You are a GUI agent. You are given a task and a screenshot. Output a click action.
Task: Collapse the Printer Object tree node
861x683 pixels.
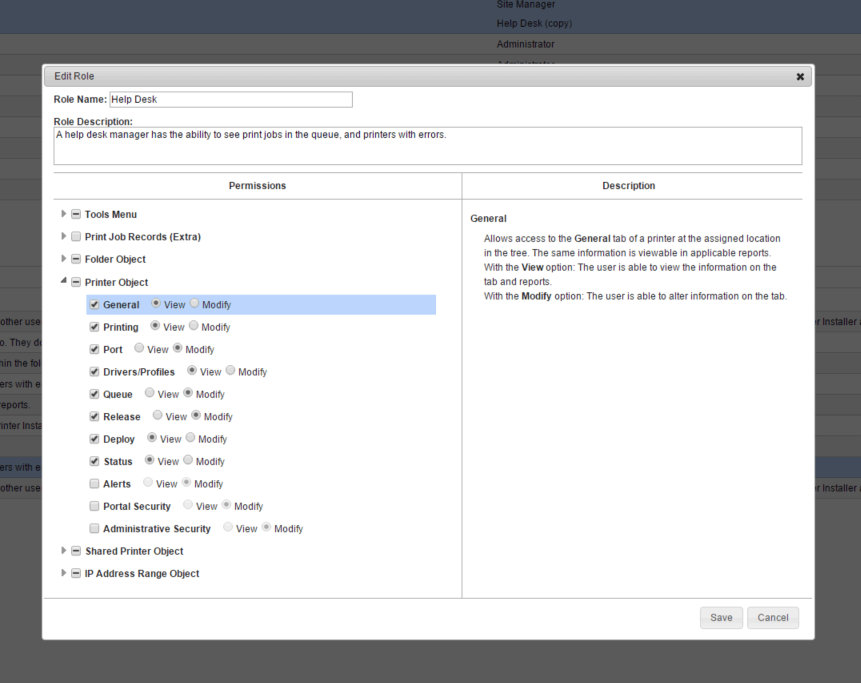pos(65,283)
